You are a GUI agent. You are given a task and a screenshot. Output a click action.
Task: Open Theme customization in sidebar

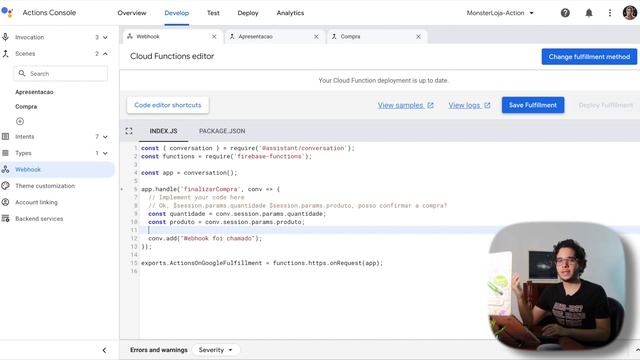click(x=45, y=186)
